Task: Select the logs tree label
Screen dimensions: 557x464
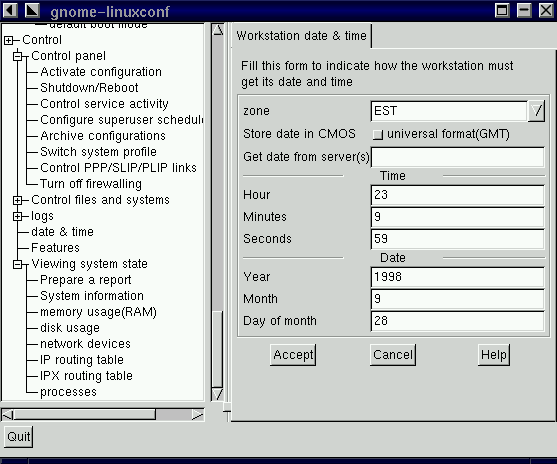Action: [x=42, y=216]
